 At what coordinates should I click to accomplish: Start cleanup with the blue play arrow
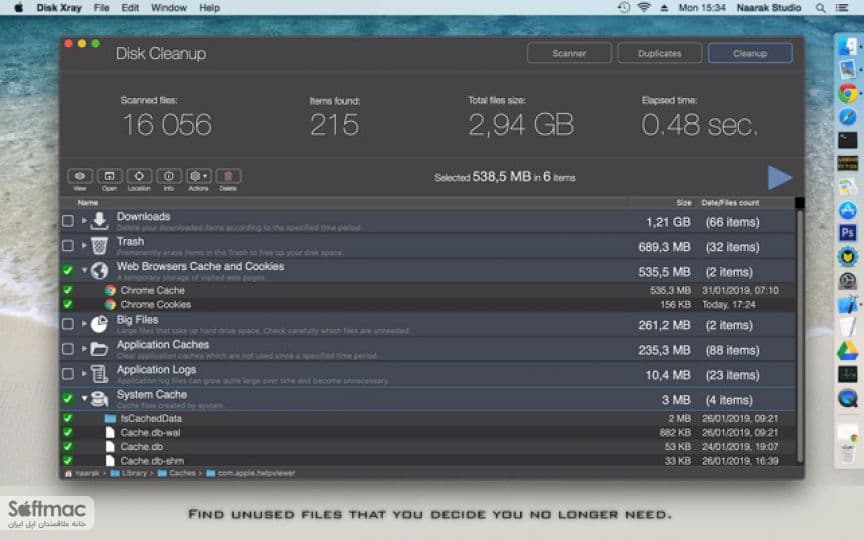tap(780, 177)
